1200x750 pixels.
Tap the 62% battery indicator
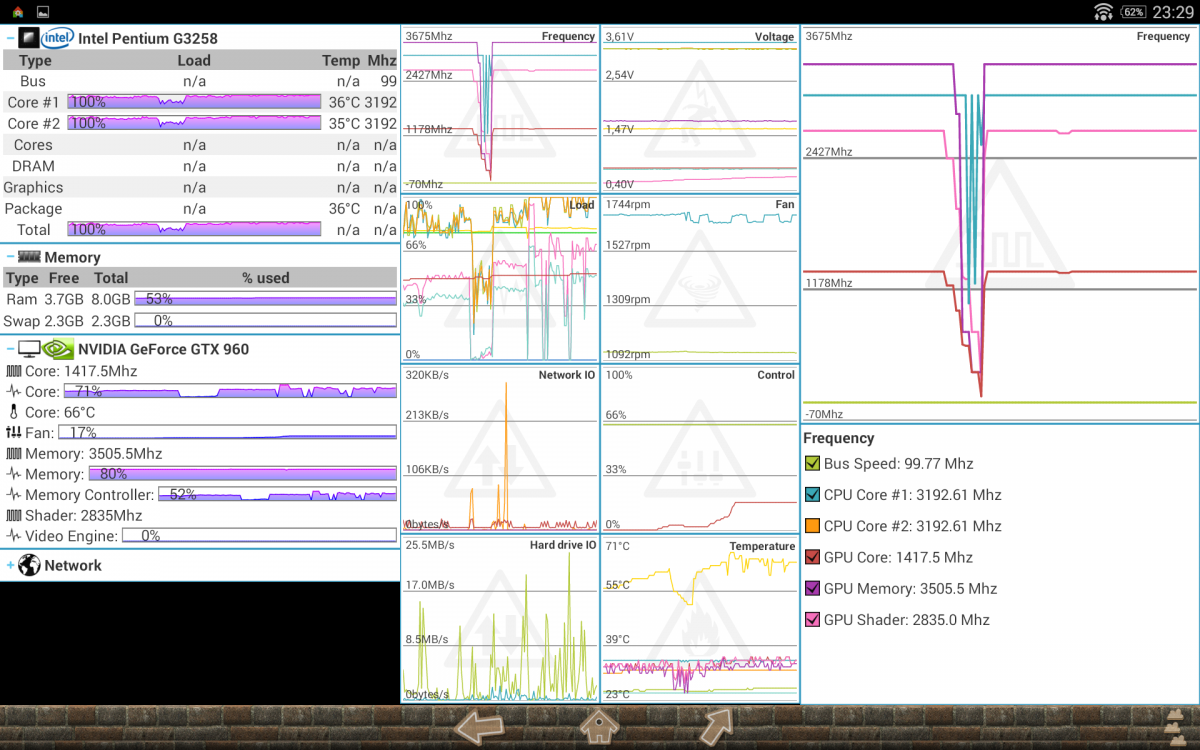1133,12
